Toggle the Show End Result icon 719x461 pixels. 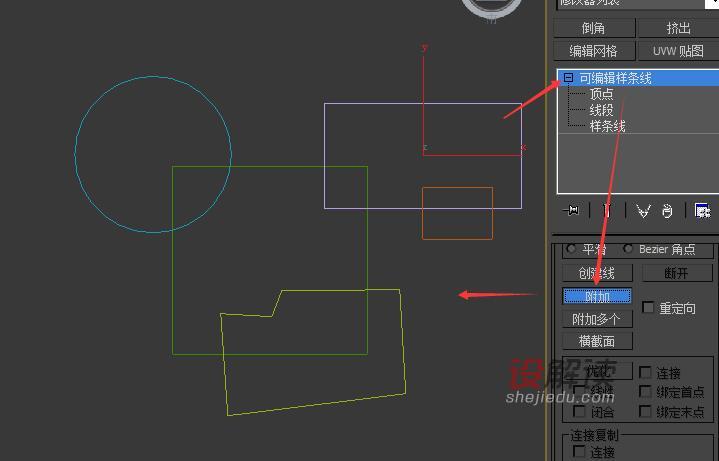click(x=608, y=211)
